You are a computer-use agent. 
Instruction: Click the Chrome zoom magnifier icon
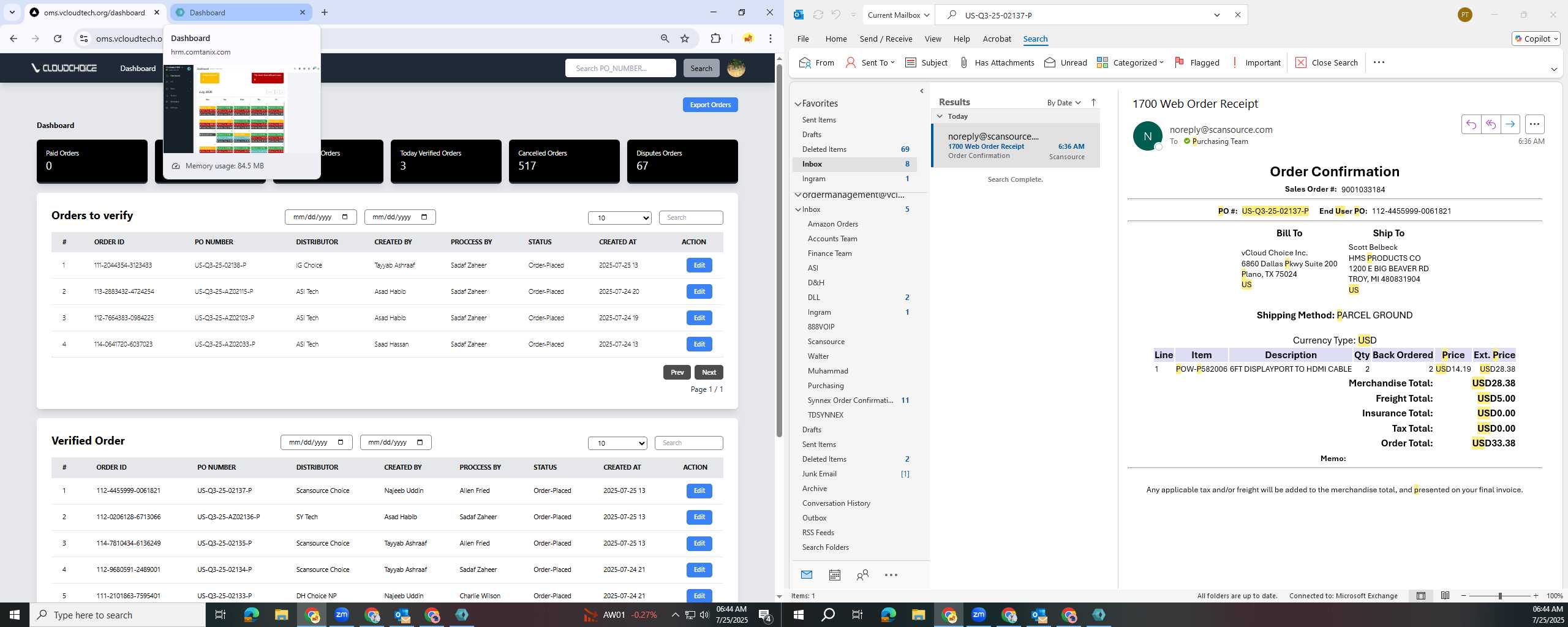(665, 39)
